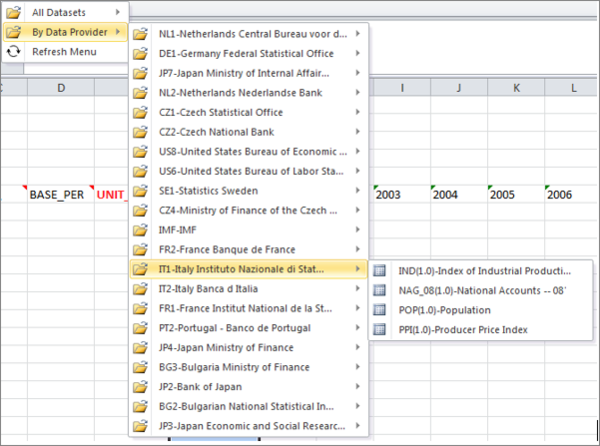Image resolution: width=600 pixels, height=446 pixels.
Task: Click the table icon next to POP Population
Action: [x=380, y=309]
